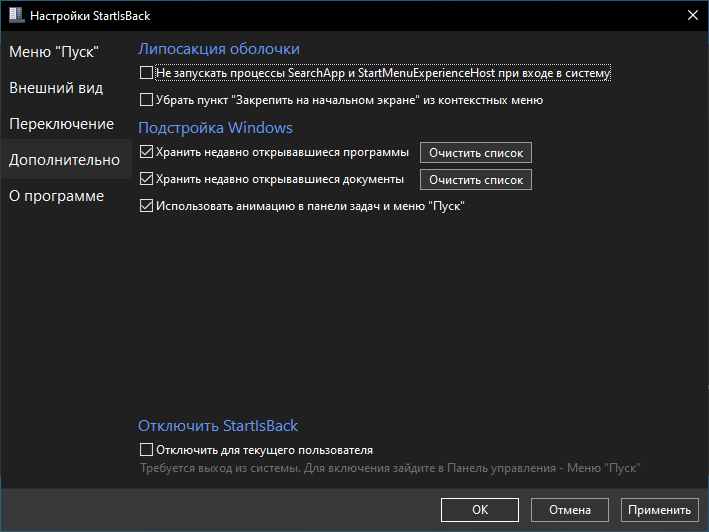
Task: Click the Отключить StartIsBack heading
Action: [218, 426]
